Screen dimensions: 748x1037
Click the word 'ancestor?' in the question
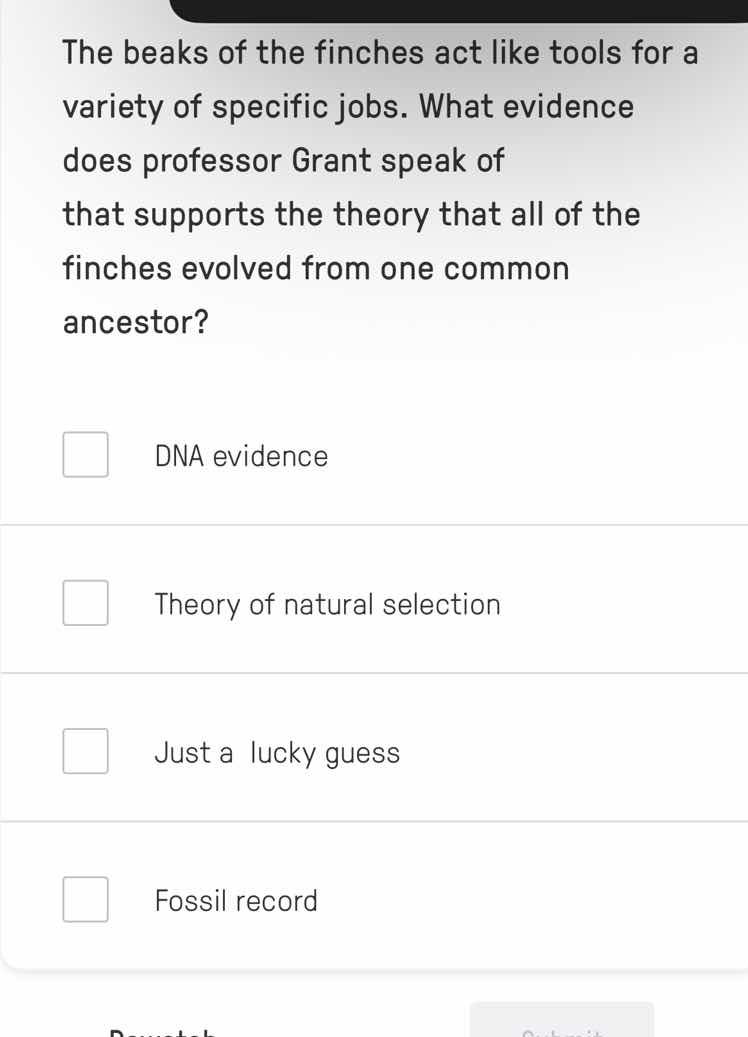point(136,322)
